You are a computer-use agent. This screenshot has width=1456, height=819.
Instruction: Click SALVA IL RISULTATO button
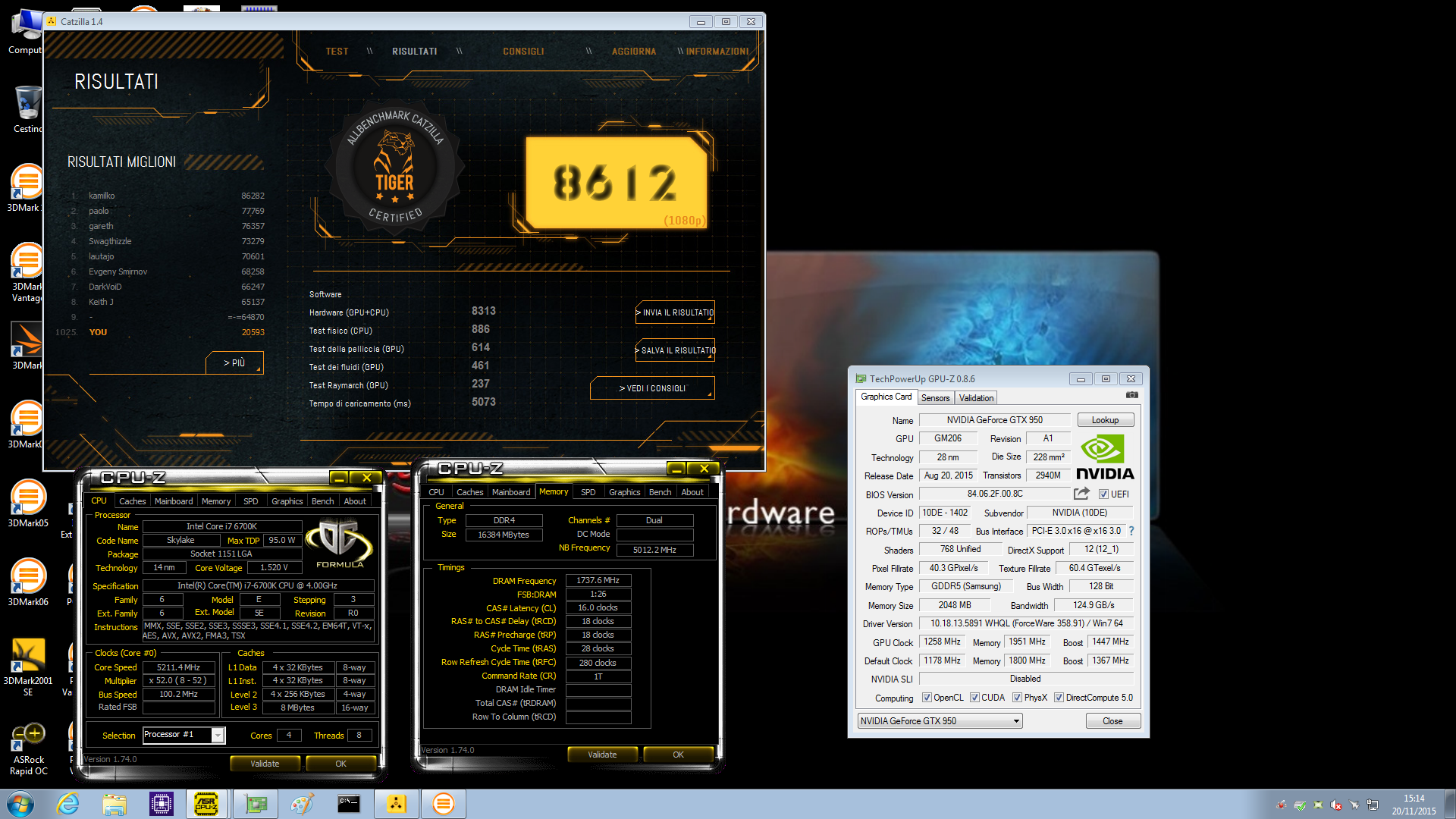(675, 350)
